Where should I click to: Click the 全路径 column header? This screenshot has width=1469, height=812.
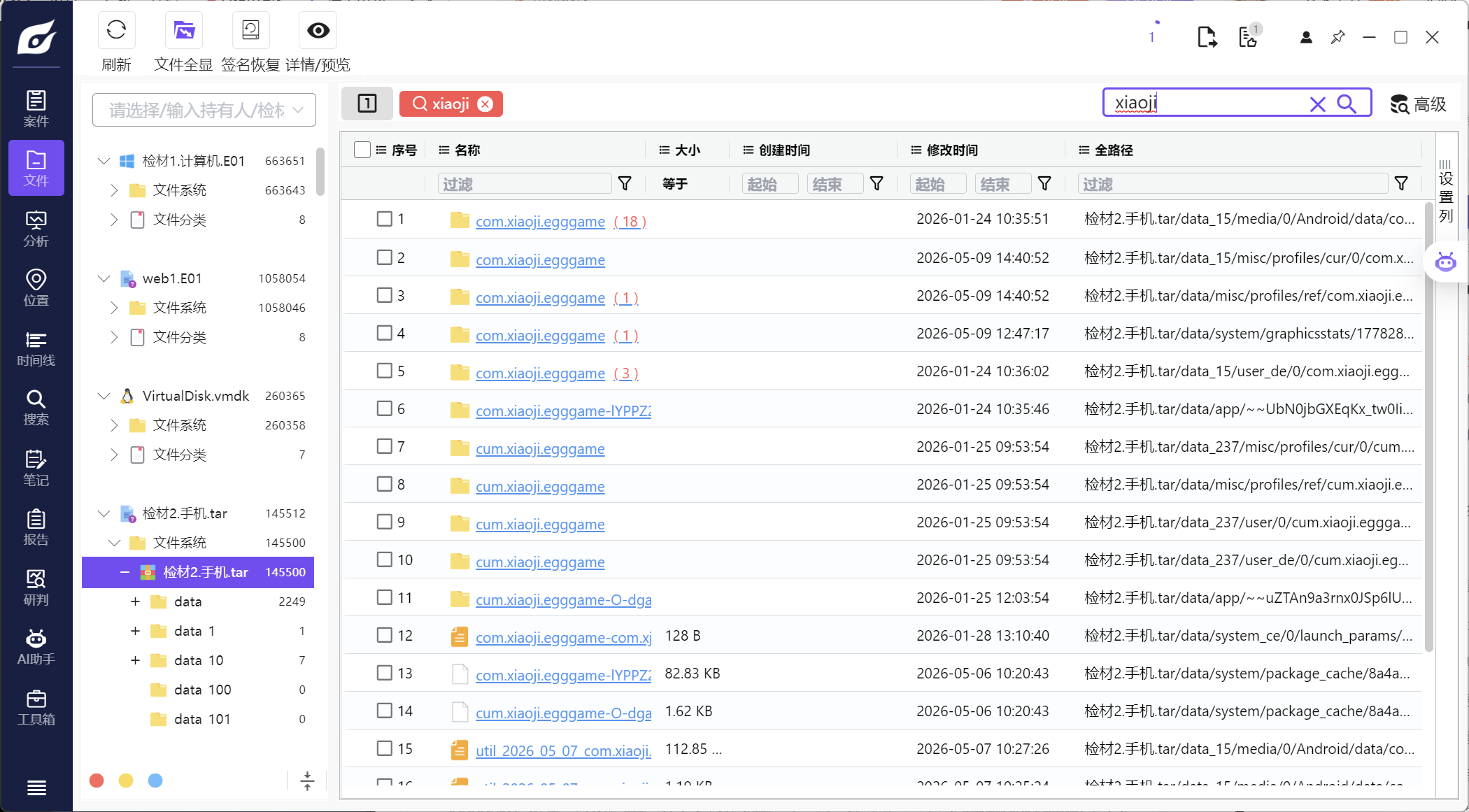[x=1114, y=150]
